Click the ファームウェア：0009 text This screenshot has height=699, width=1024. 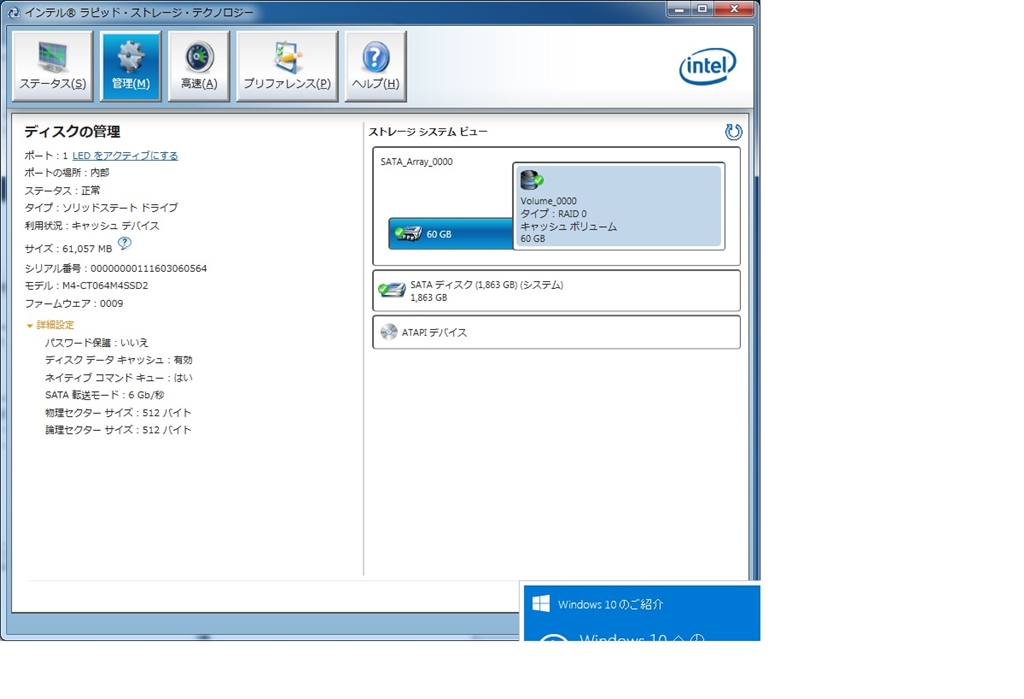(x=74, y=303)
